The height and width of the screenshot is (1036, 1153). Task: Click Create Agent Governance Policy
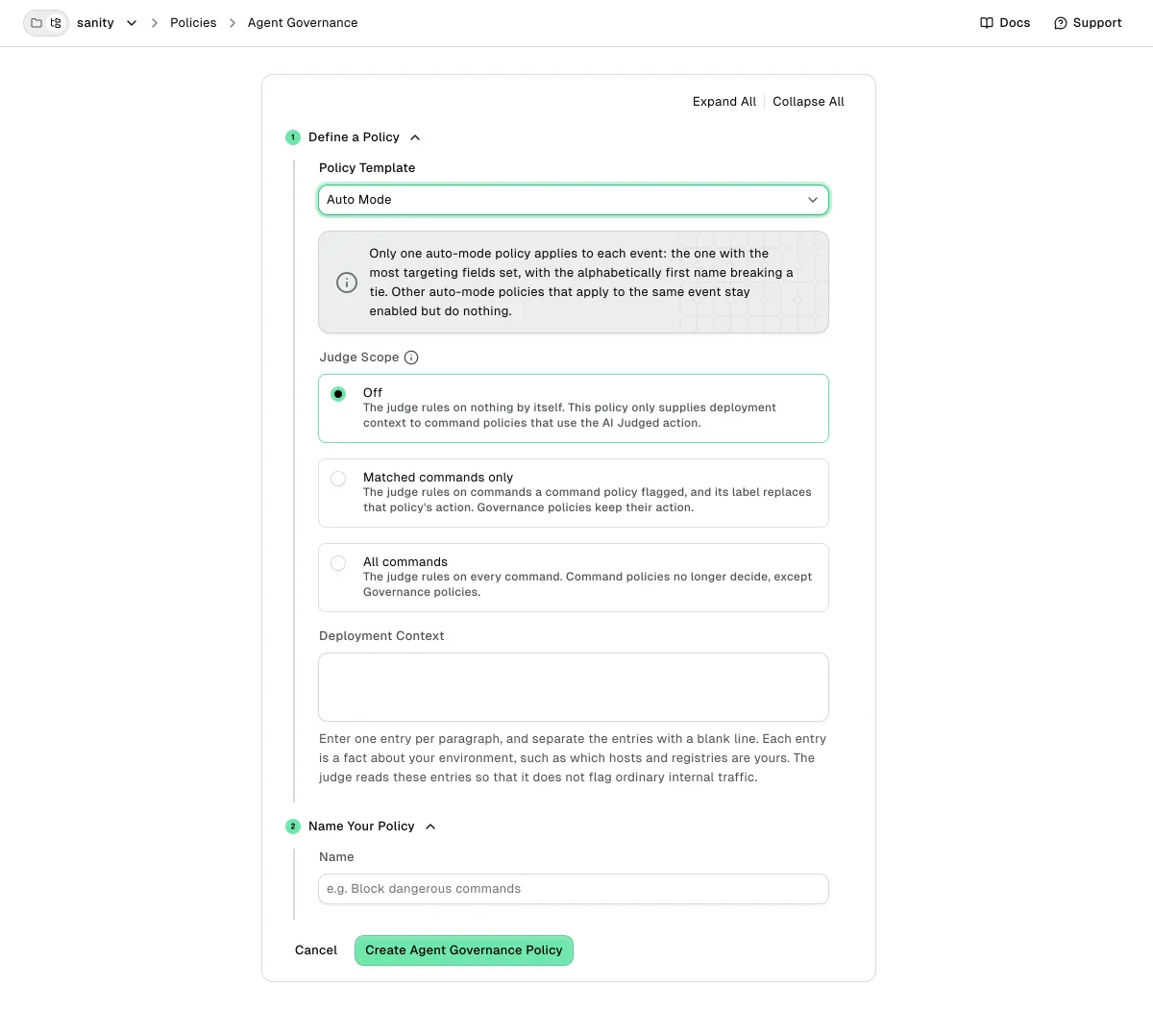coord(464,950)
